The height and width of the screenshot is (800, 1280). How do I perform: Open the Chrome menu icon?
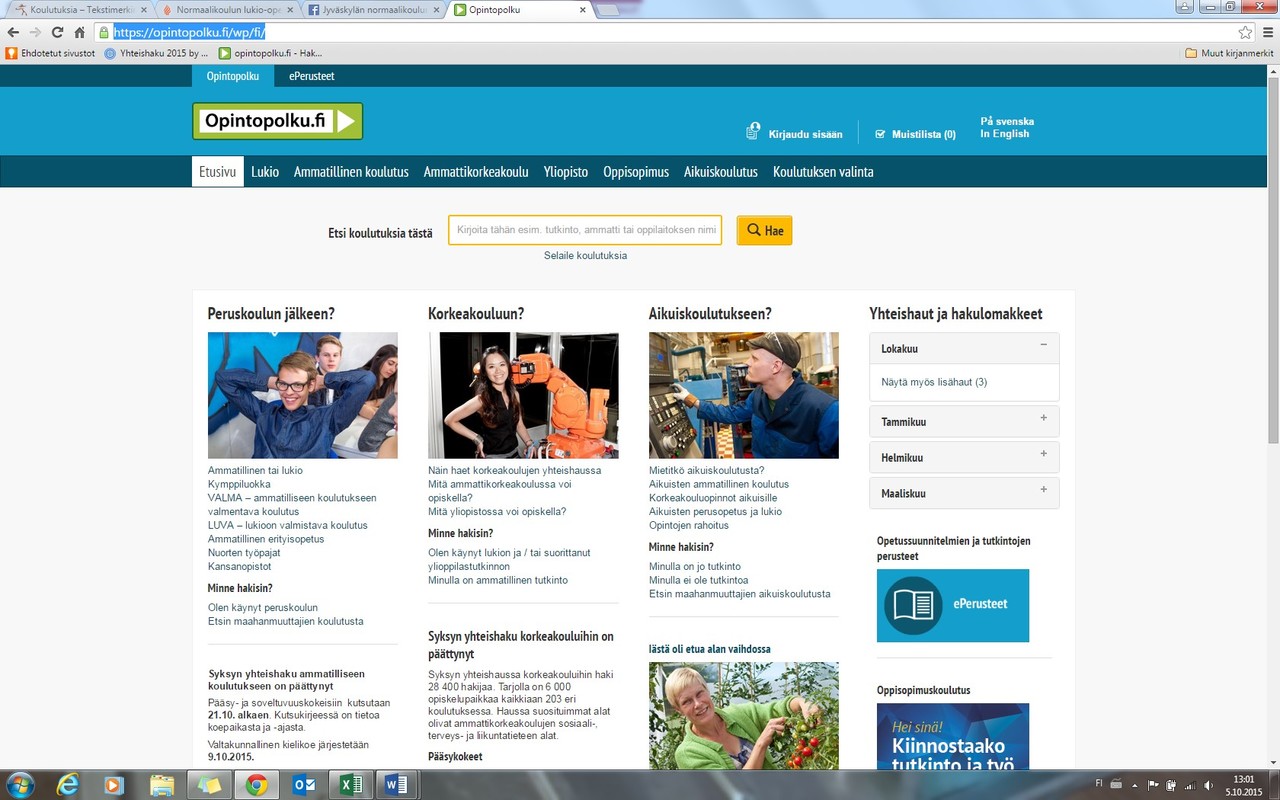click(x=1266, y=32)
